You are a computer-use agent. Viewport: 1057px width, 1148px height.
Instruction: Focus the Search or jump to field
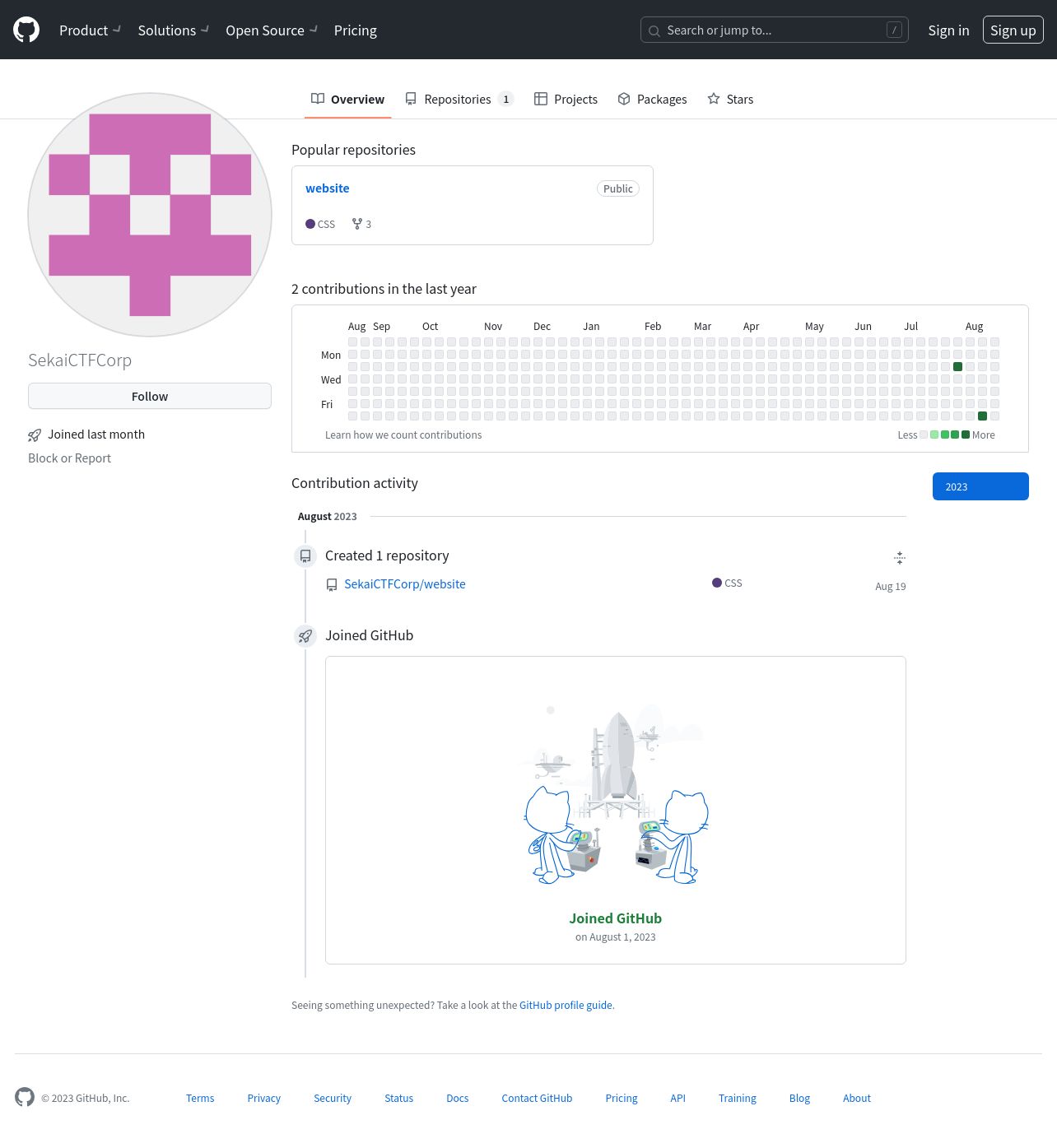click(x=774, y=30)
